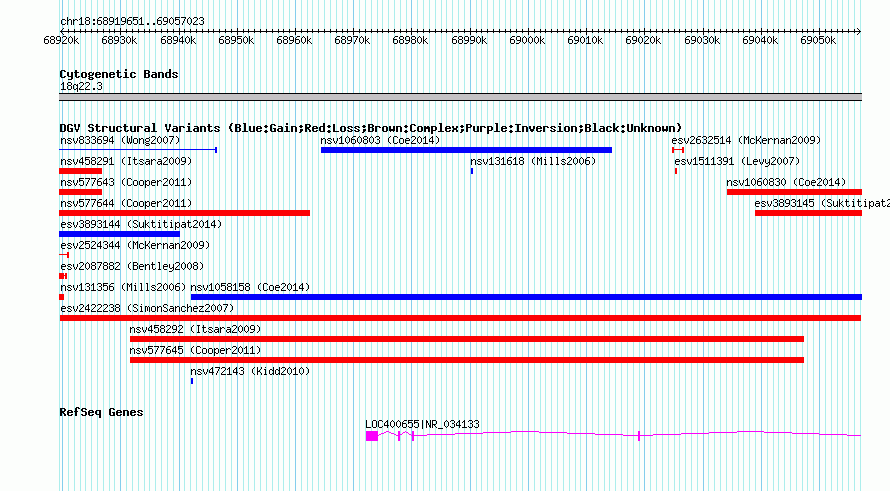Click the RefSeq Genes track title
This screenshot has width=890, height=491.
coord(101,412)
